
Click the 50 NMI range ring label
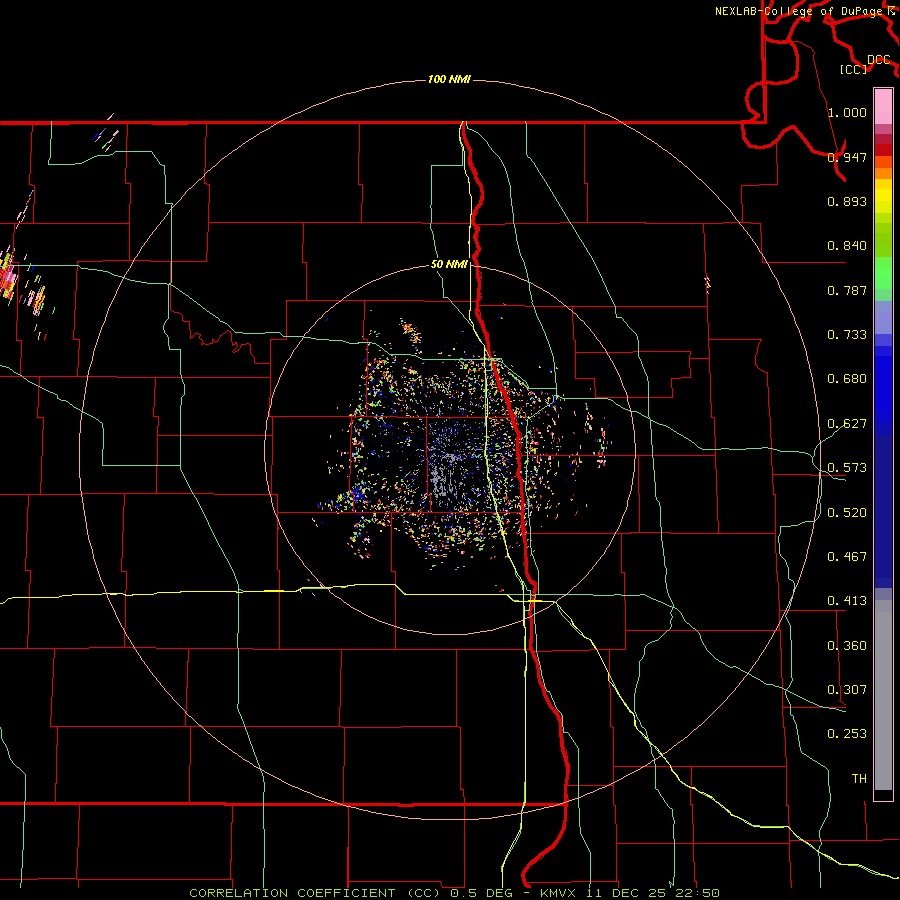[x=449, y=264]
